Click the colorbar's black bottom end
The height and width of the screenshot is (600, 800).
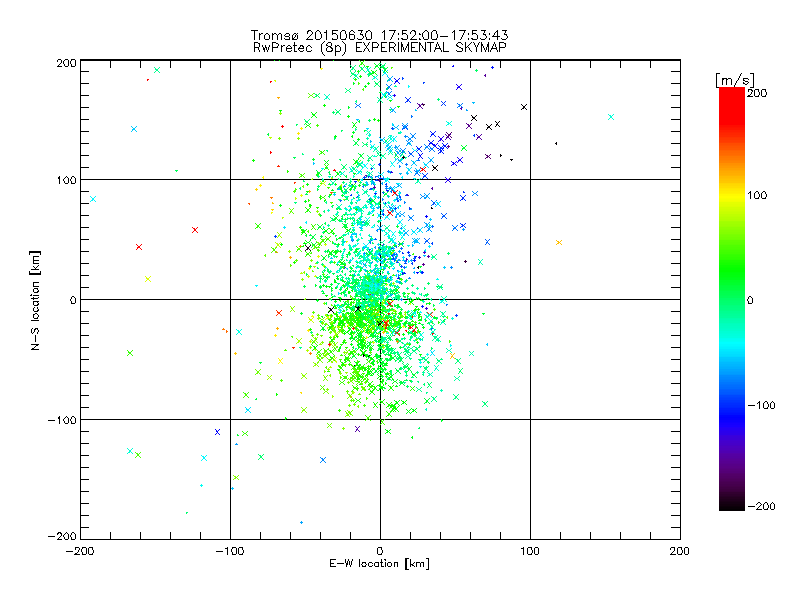point(732,505)
